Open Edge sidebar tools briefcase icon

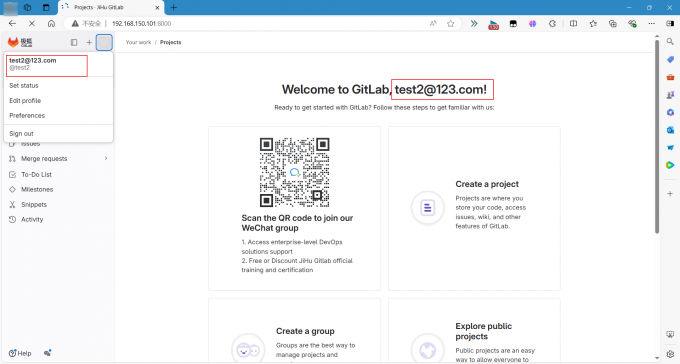pyautogui.click(x=670, y=77)
